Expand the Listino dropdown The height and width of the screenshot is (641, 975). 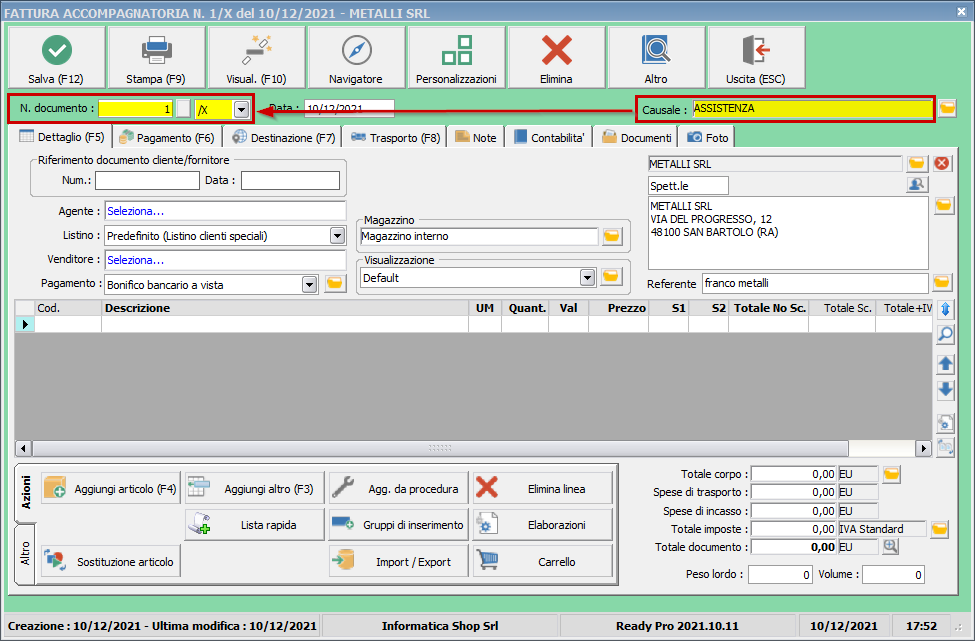click(x=337, y=236)
